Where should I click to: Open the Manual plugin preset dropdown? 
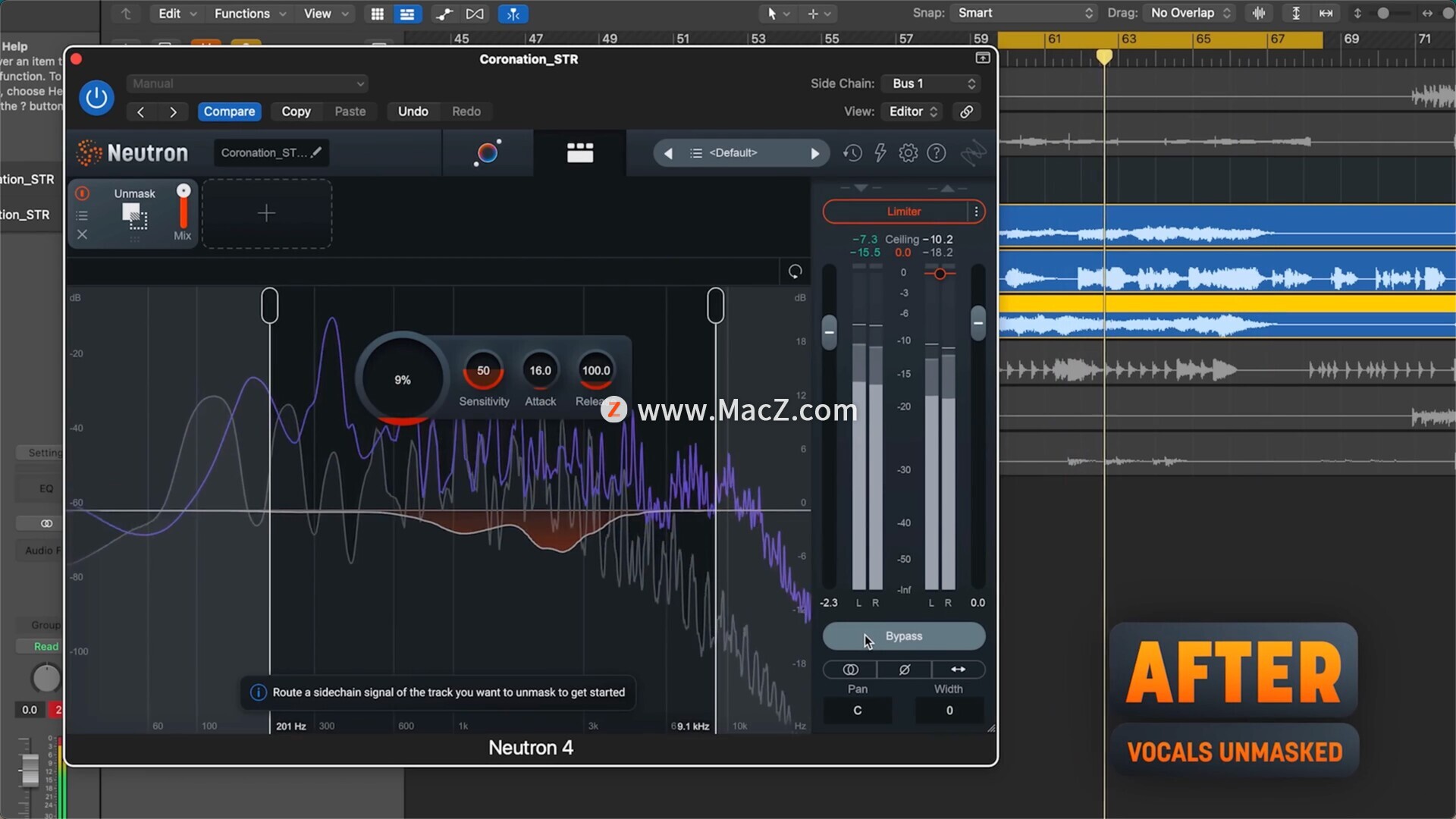(248, 83)
